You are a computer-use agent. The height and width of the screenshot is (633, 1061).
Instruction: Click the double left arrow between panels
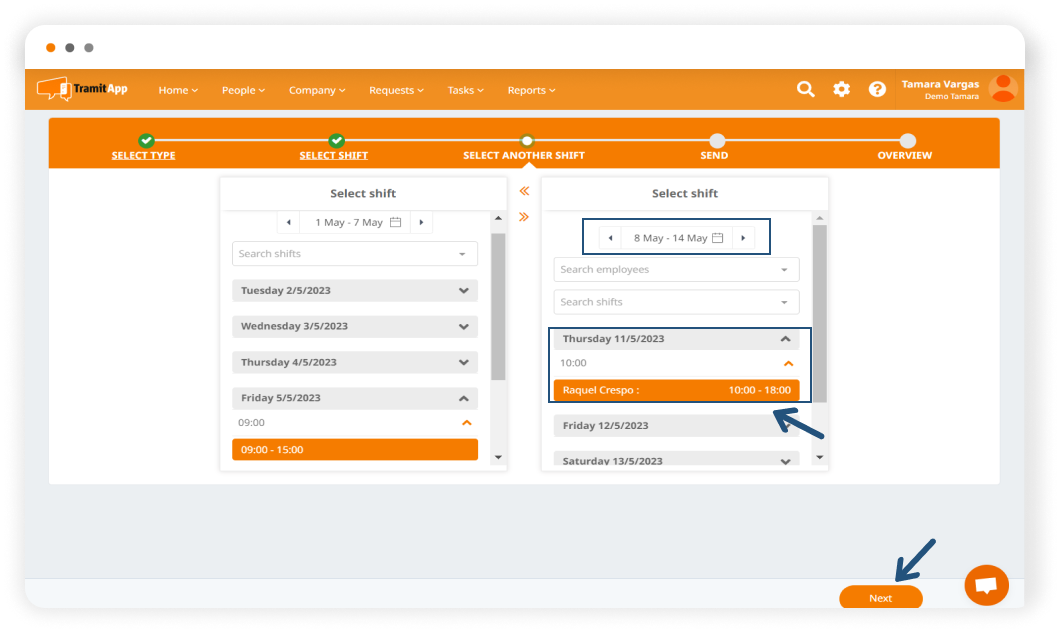pyautogui.click(x=524, y=191)
